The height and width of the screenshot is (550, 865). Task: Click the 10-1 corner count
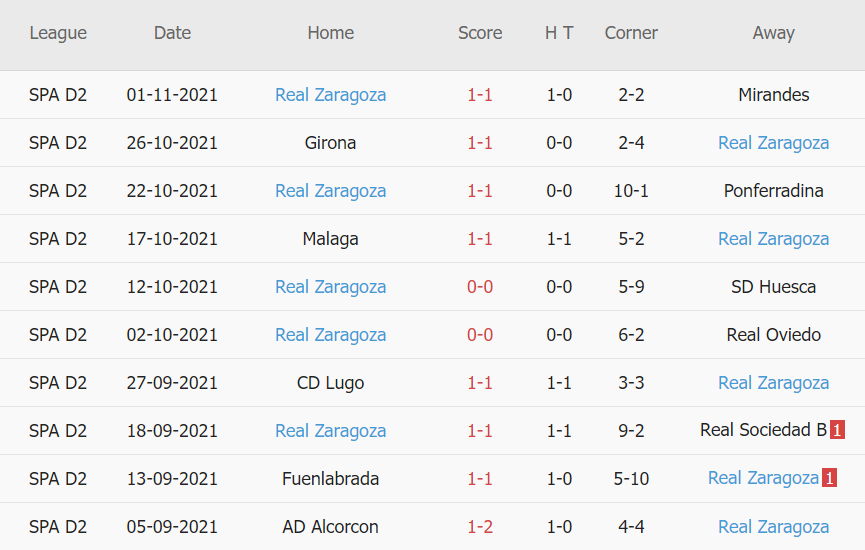(x=631, y=191)
